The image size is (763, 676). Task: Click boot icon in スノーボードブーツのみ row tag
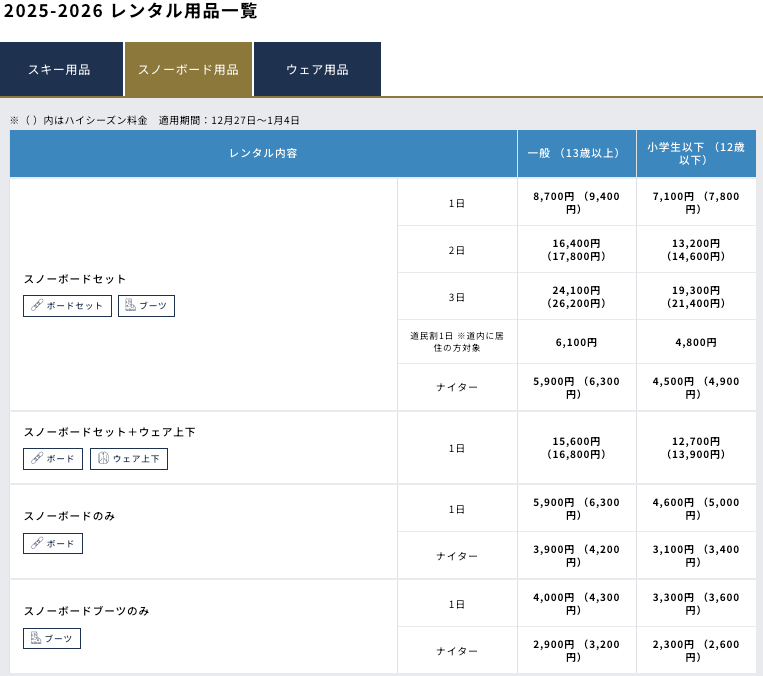[x=36, y=638]
